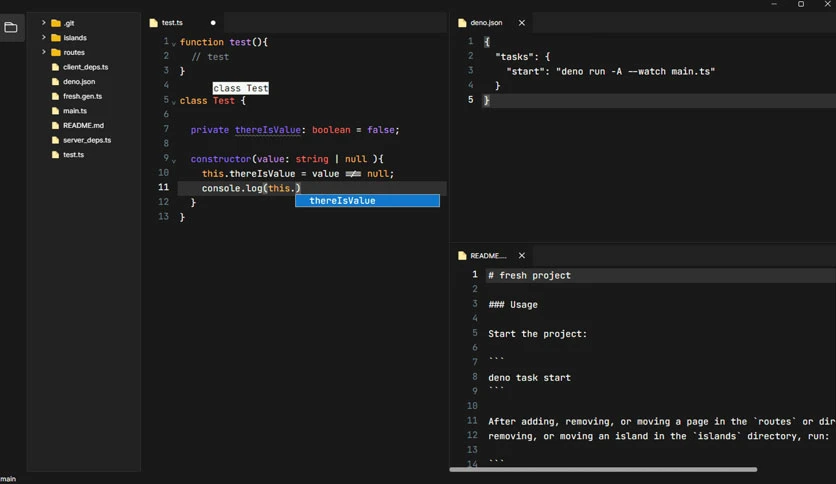
Task: Open client_deps.ts from the file tree
Action: pyautogui.click(x=85, y=67)
